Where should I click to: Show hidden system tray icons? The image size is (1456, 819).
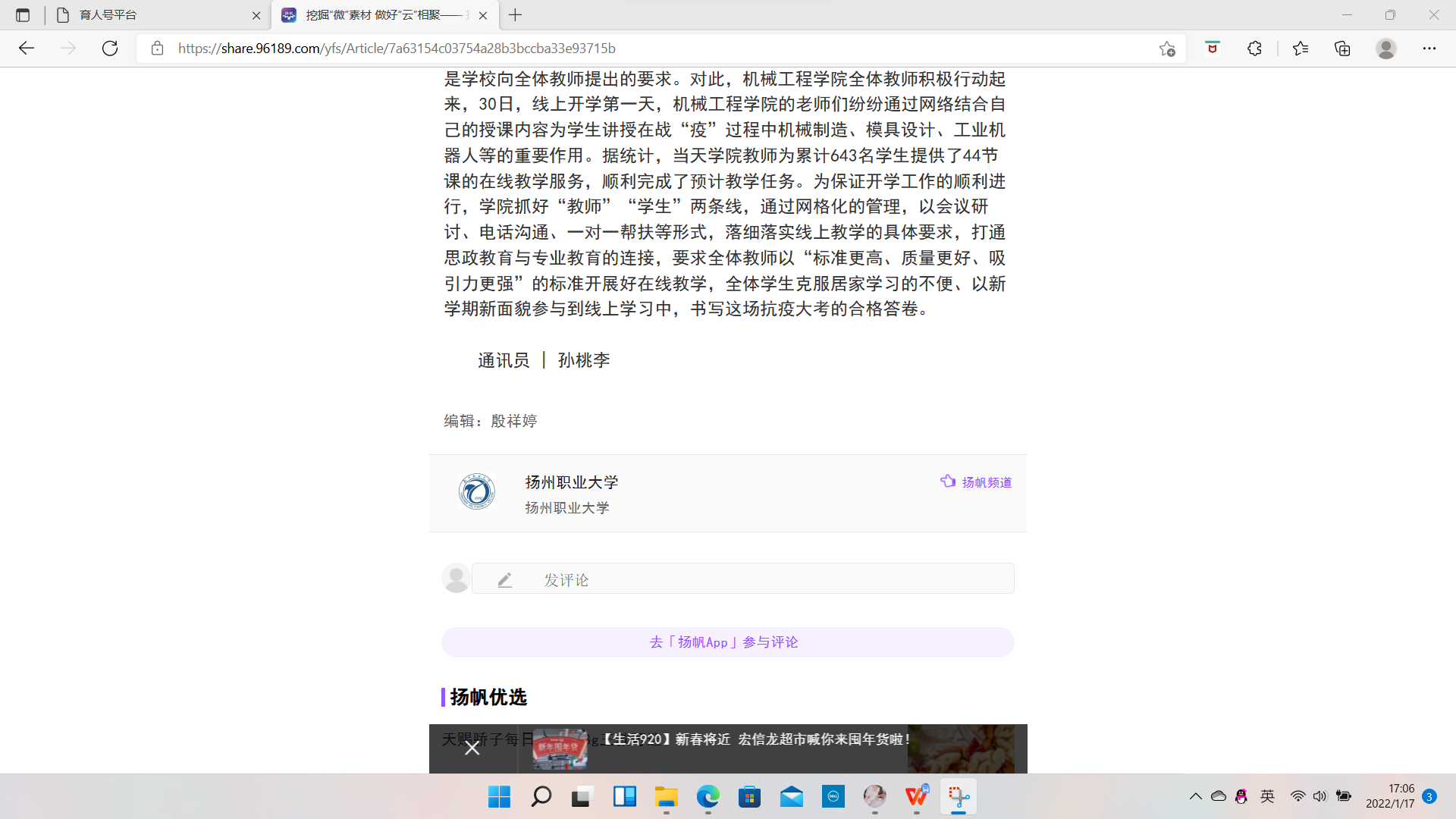pyautogui.click(x=1197, y=797)
